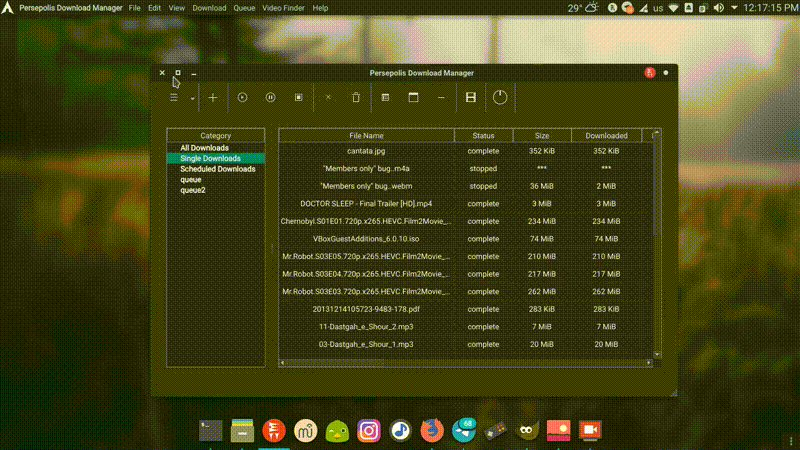Click the 2 MiB downloaded cell

pos(606,186)
